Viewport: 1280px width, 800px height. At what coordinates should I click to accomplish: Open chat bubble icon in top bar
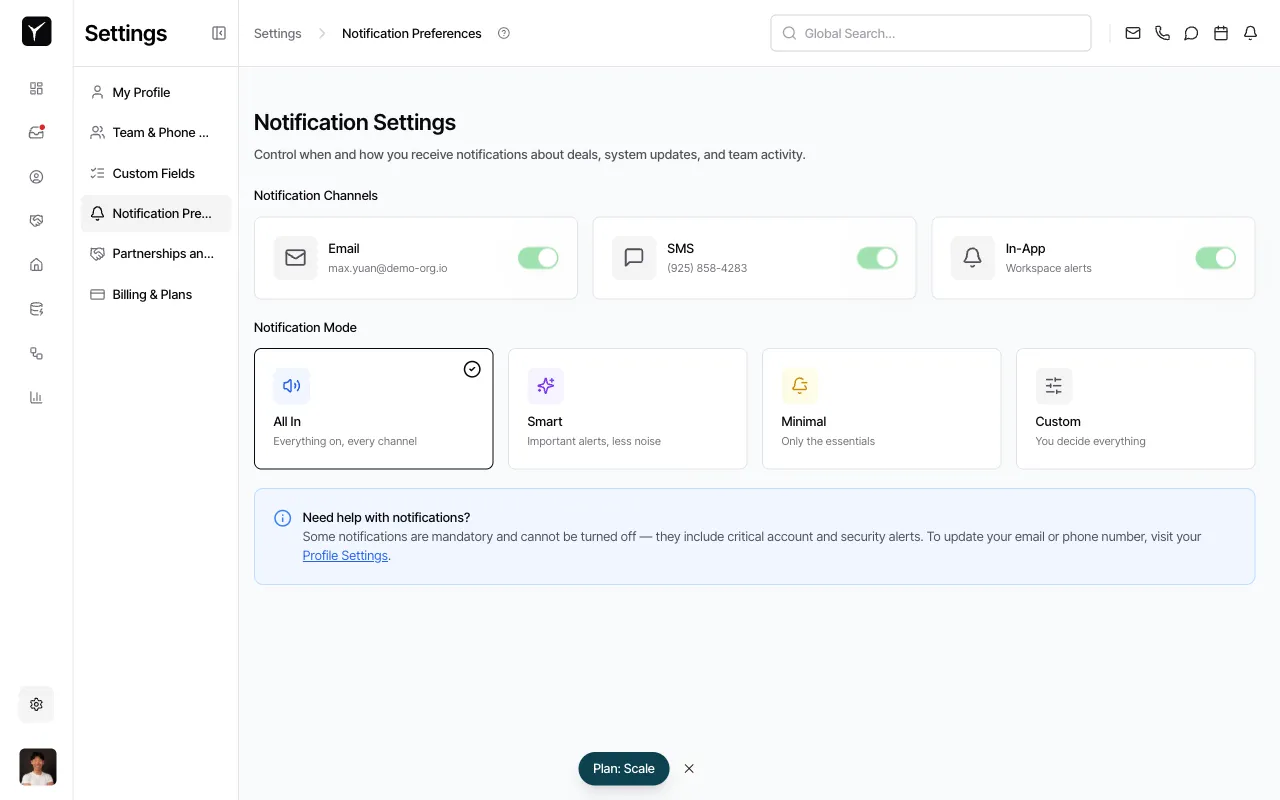click(x=1191, y=33)
